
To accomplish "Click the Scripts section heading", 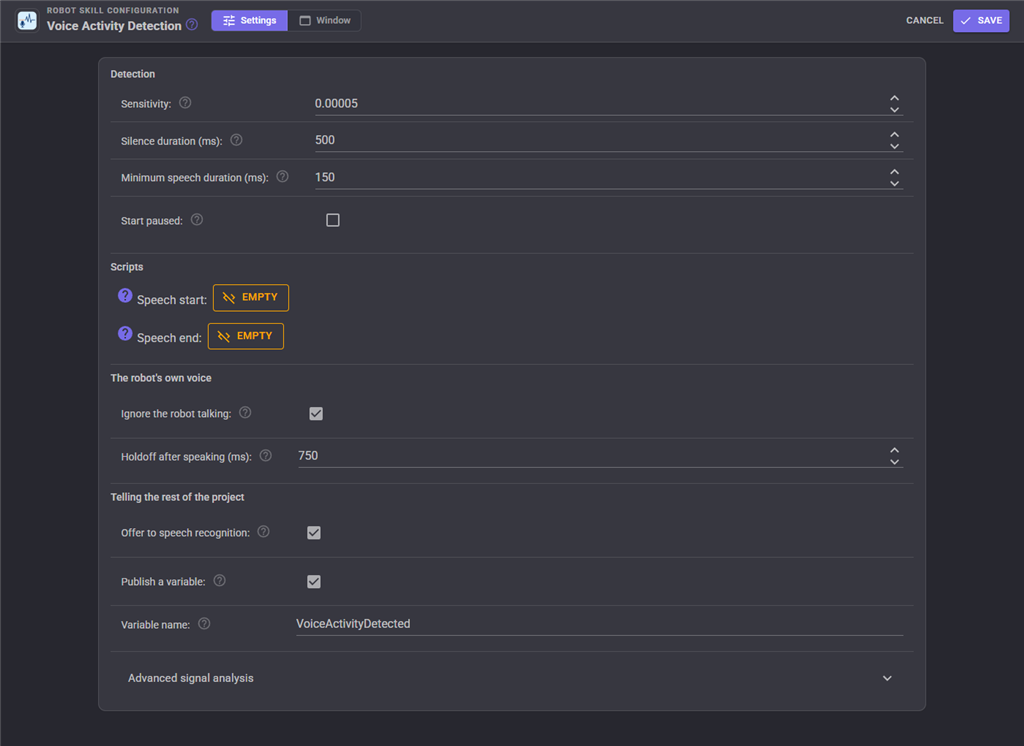I will [x=127, y=267].
